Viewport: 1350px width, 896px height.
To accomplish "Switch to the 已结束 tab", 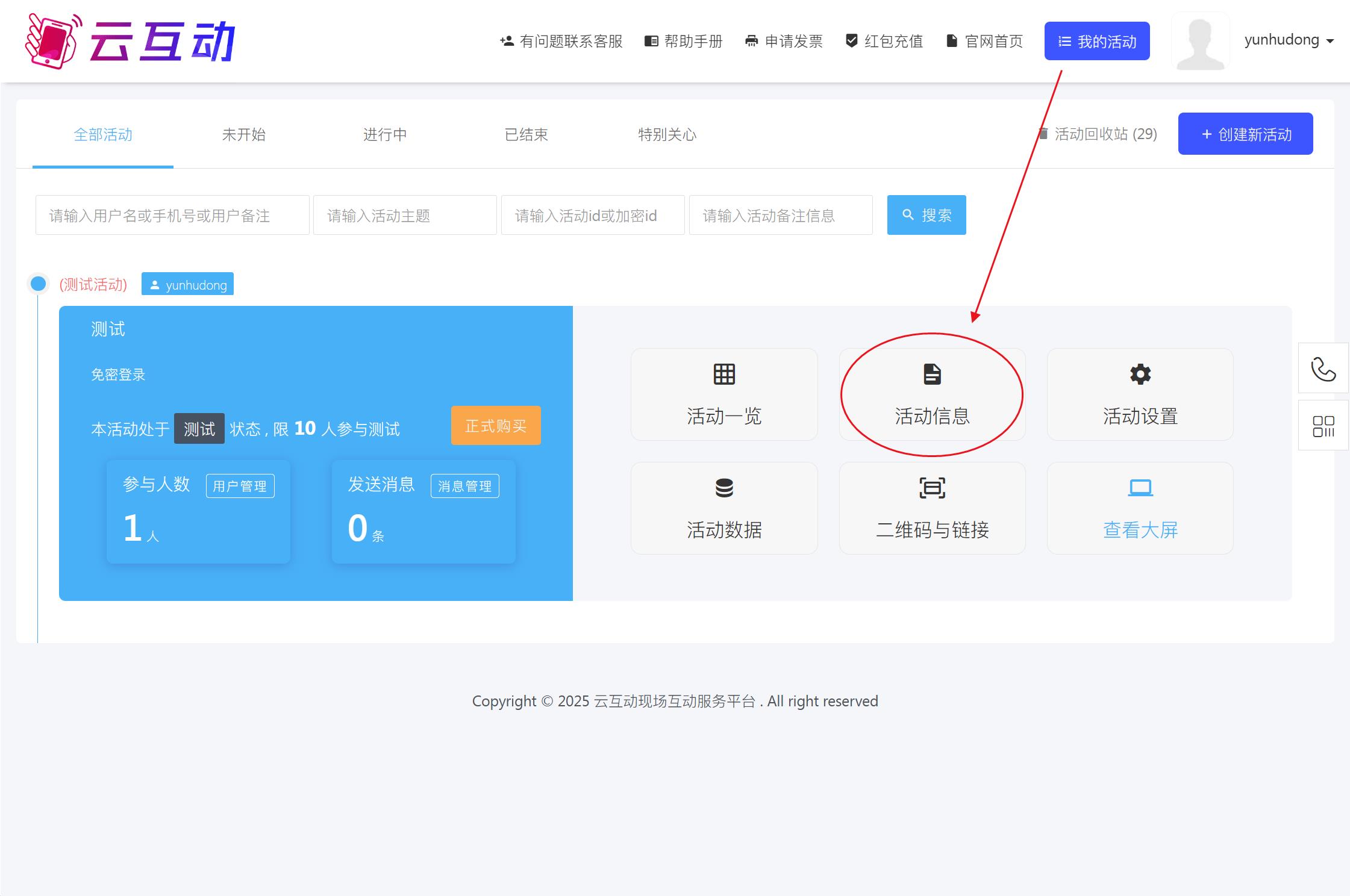I will pos(527,134).
